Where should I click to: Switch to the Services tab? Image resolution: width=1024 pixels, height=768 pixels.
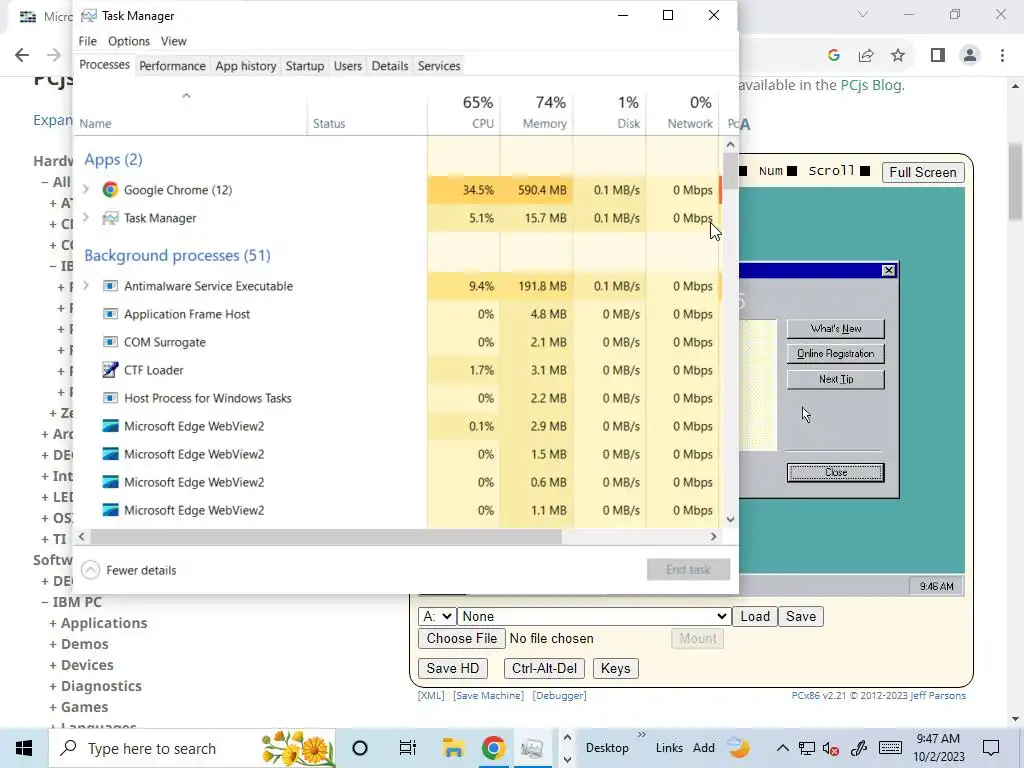[439, 66]
